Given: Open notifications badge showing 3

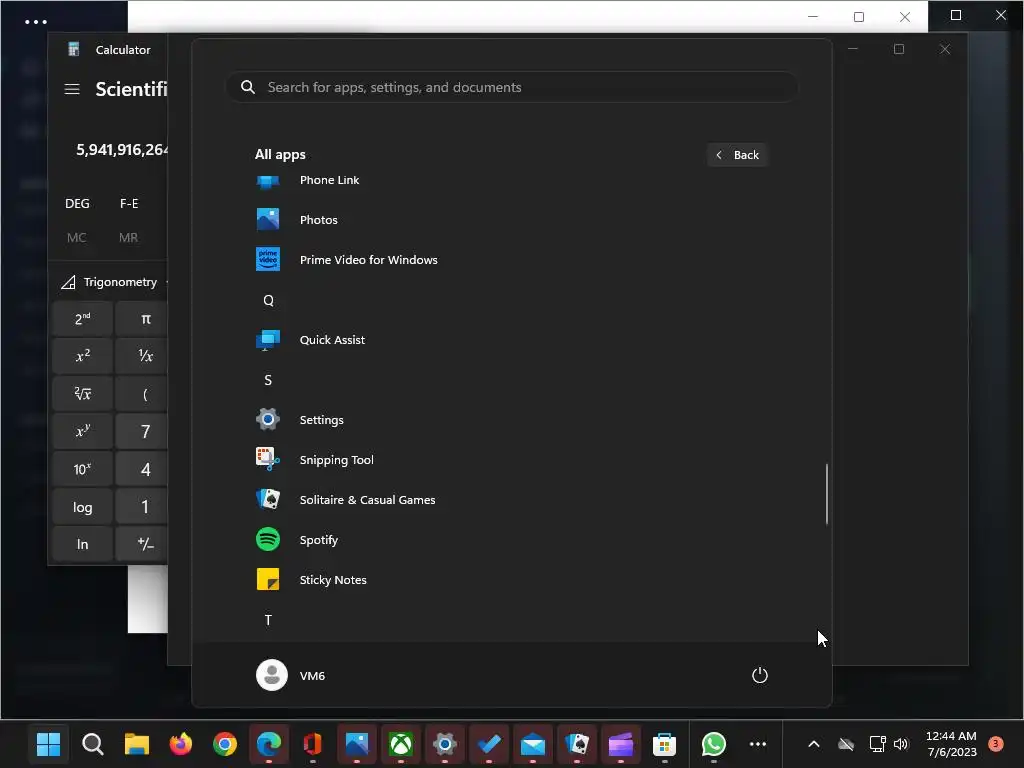Looking at the screenshot, I should click(996, 744).
